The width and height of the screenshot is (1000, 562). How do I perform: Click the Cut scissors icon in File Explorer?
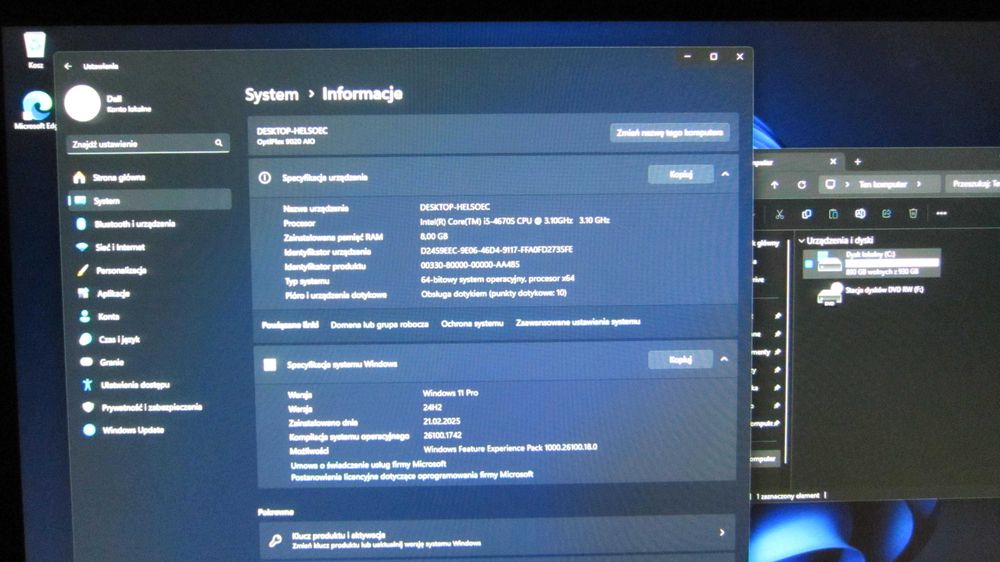pyautogui.click(x=779, y=214)
